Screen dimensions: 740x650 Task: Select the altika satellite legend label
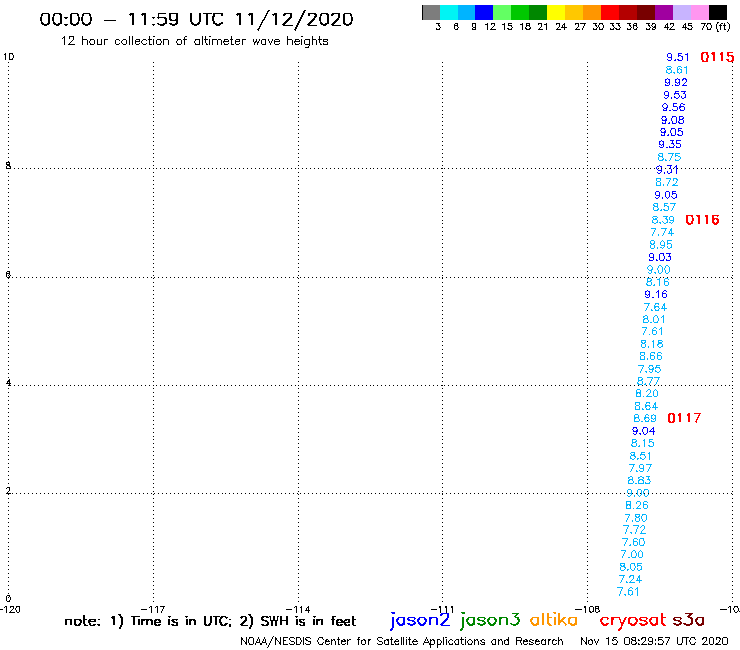pyautogui.click(x=554, y=620)
